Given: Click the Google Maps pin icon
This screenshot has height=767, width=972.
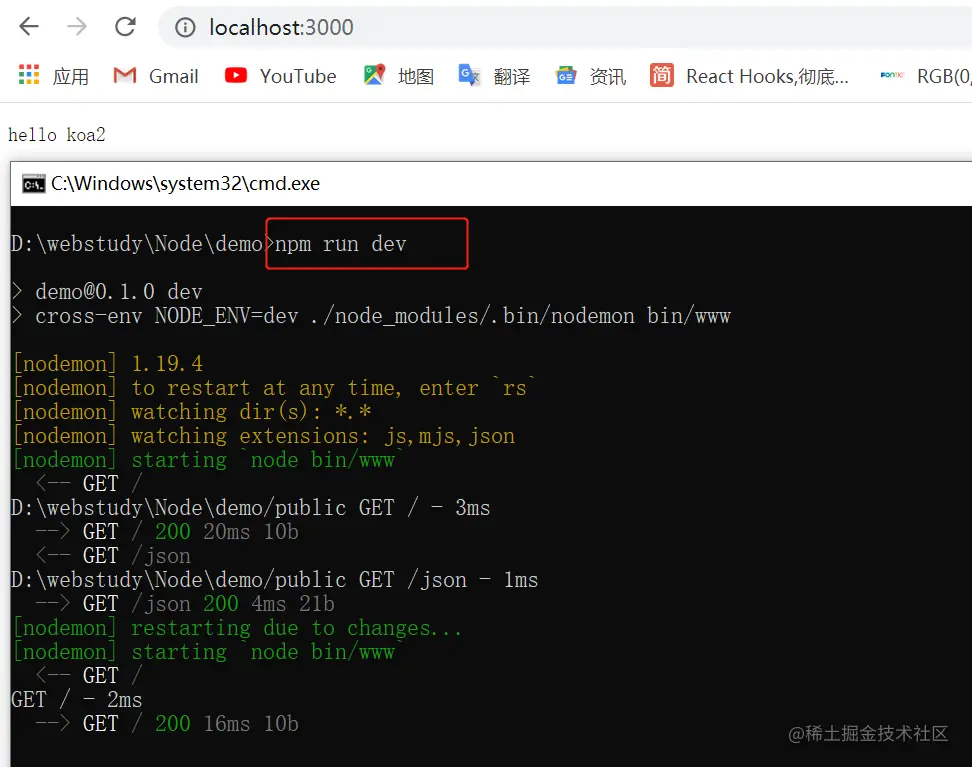Looking at the screenshot, I should pos(374,74).
